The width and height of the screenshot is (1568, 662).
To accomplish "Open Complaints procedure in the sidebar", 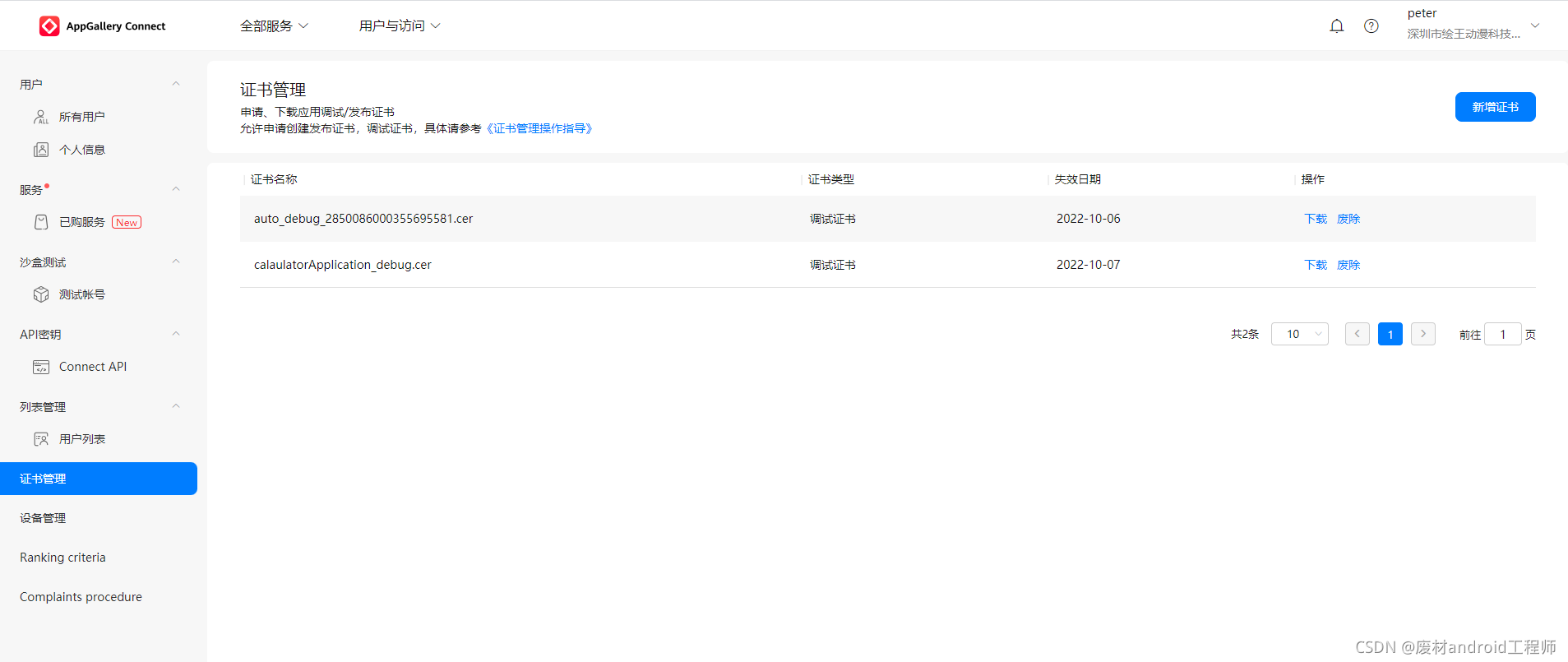I will click(81, 597).
